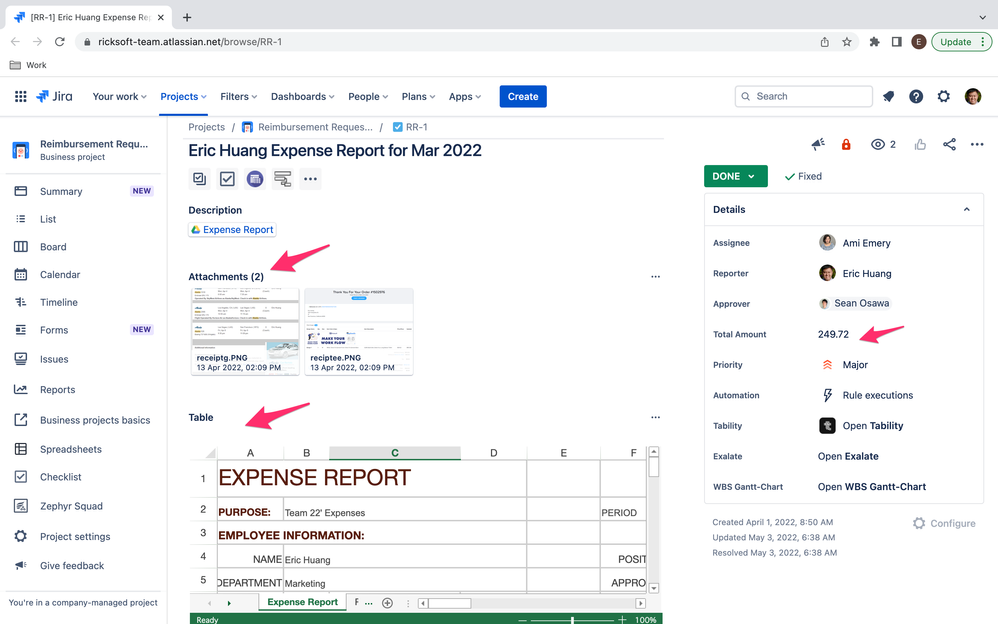Screen dimensions: 998x624
Task: Open the Apps dropdown menu
Action: [x=465, y=96]
